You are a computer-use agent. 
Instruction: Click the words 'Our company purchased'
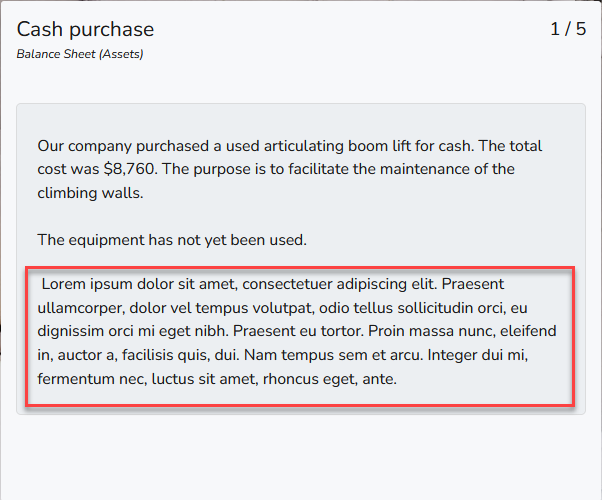(x=117, y=146)
